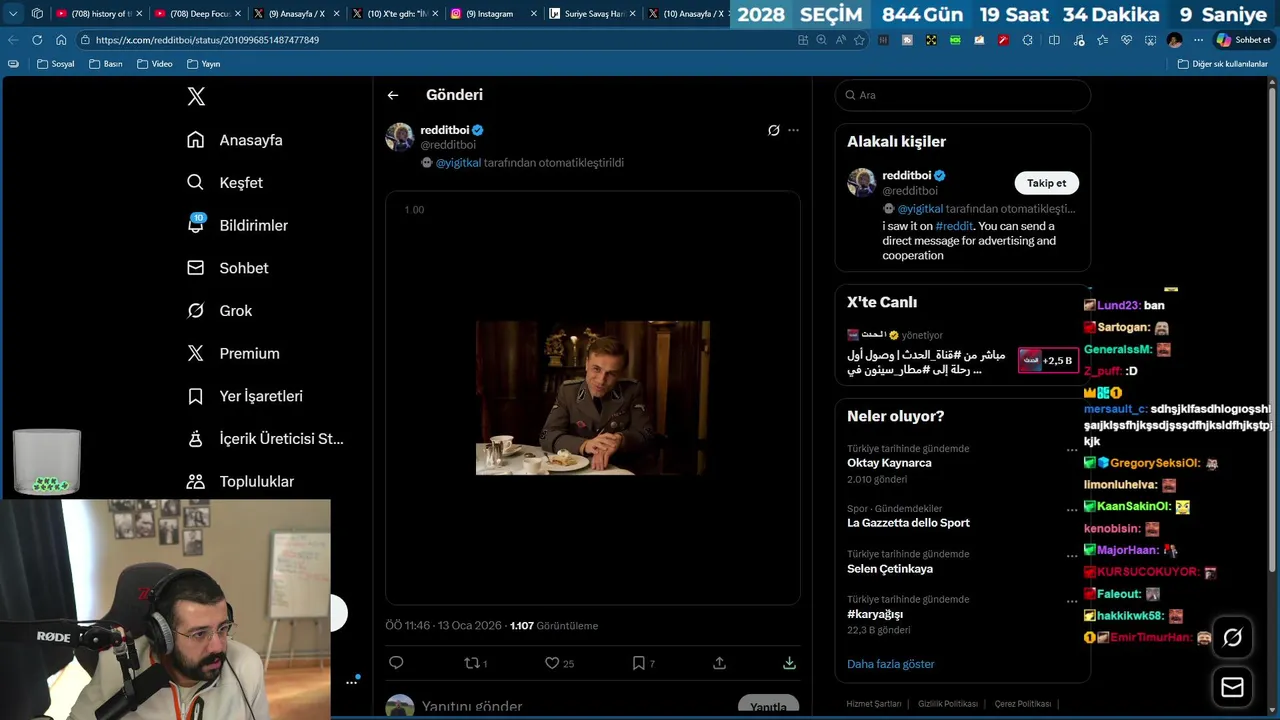
Task: Click the X logo in the sidebar
Action: [x=196, y=96]
